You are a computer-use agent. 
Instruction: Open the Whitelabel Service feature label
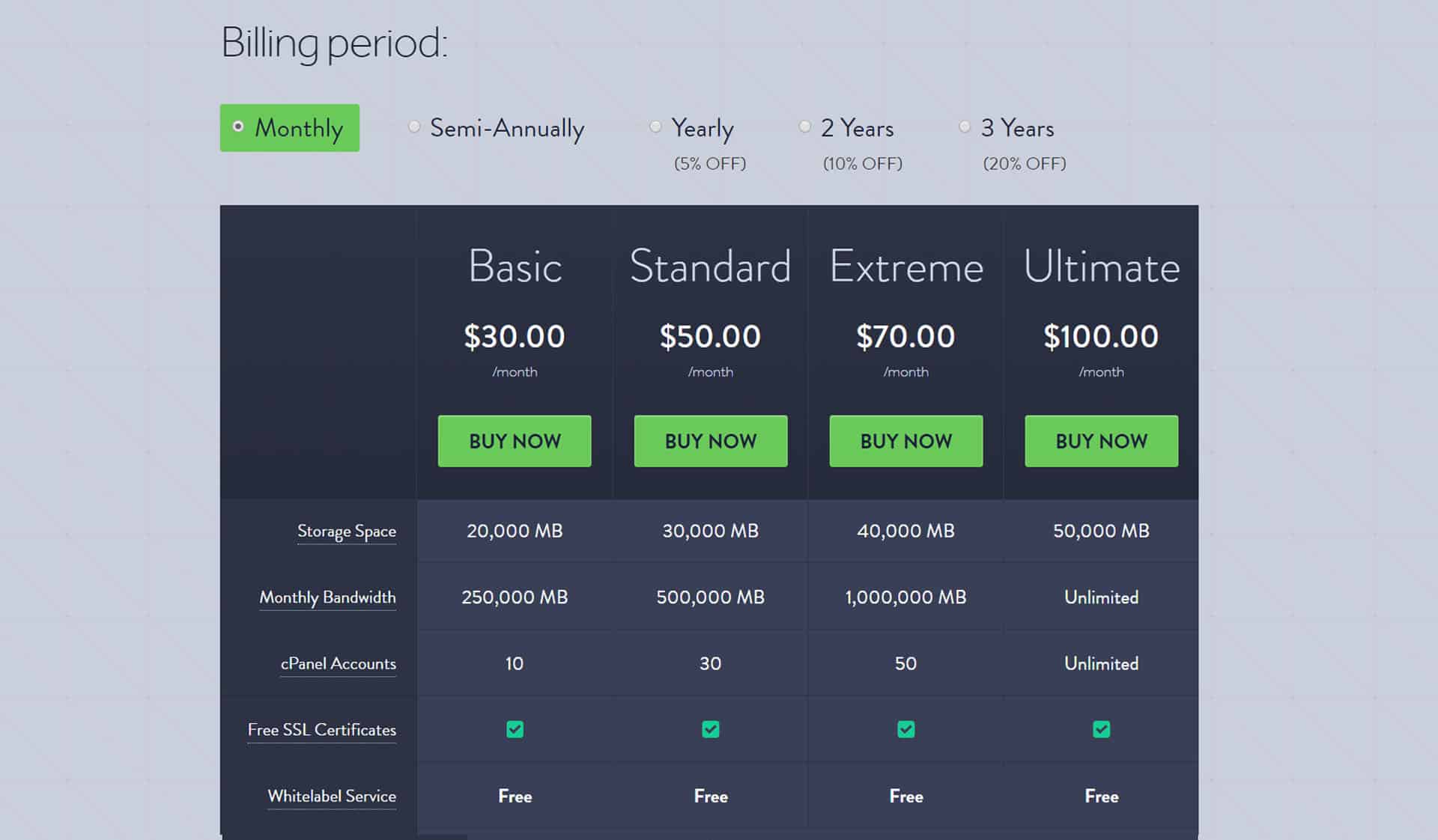tap(332, 796)
